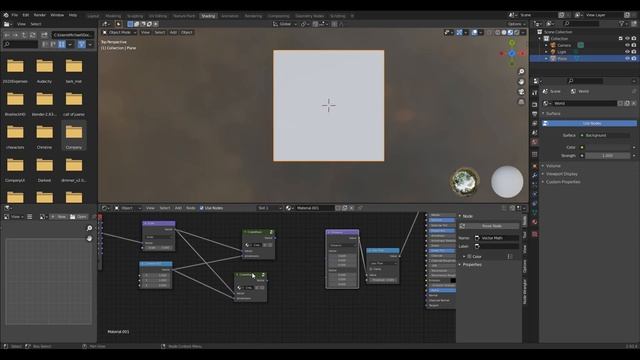The image size is (640, 360).
Task: Refresh the file browser list
Action: (x=33, y=35)
